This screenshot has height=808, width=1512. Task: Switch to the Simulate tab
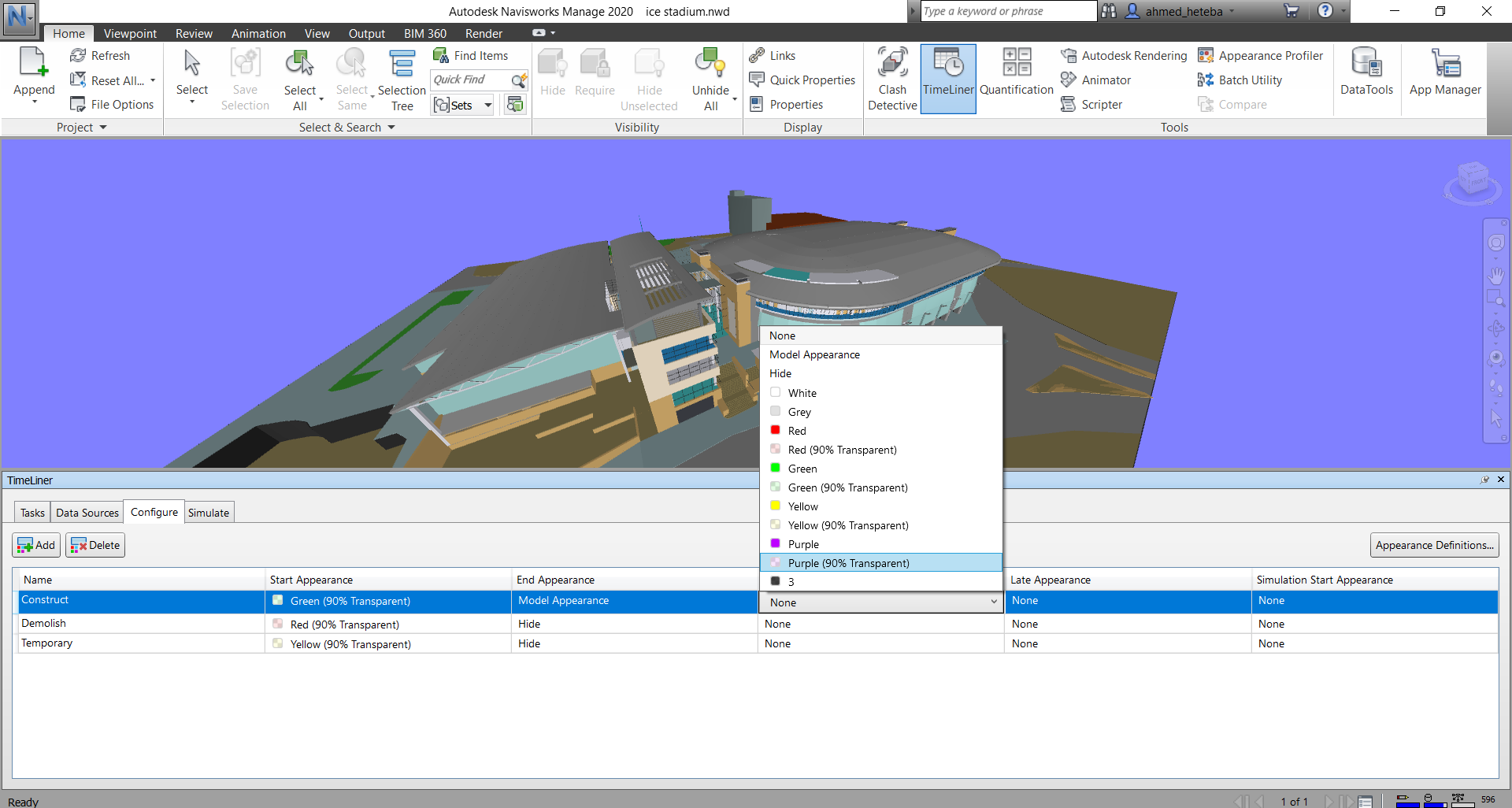[209, 513]
